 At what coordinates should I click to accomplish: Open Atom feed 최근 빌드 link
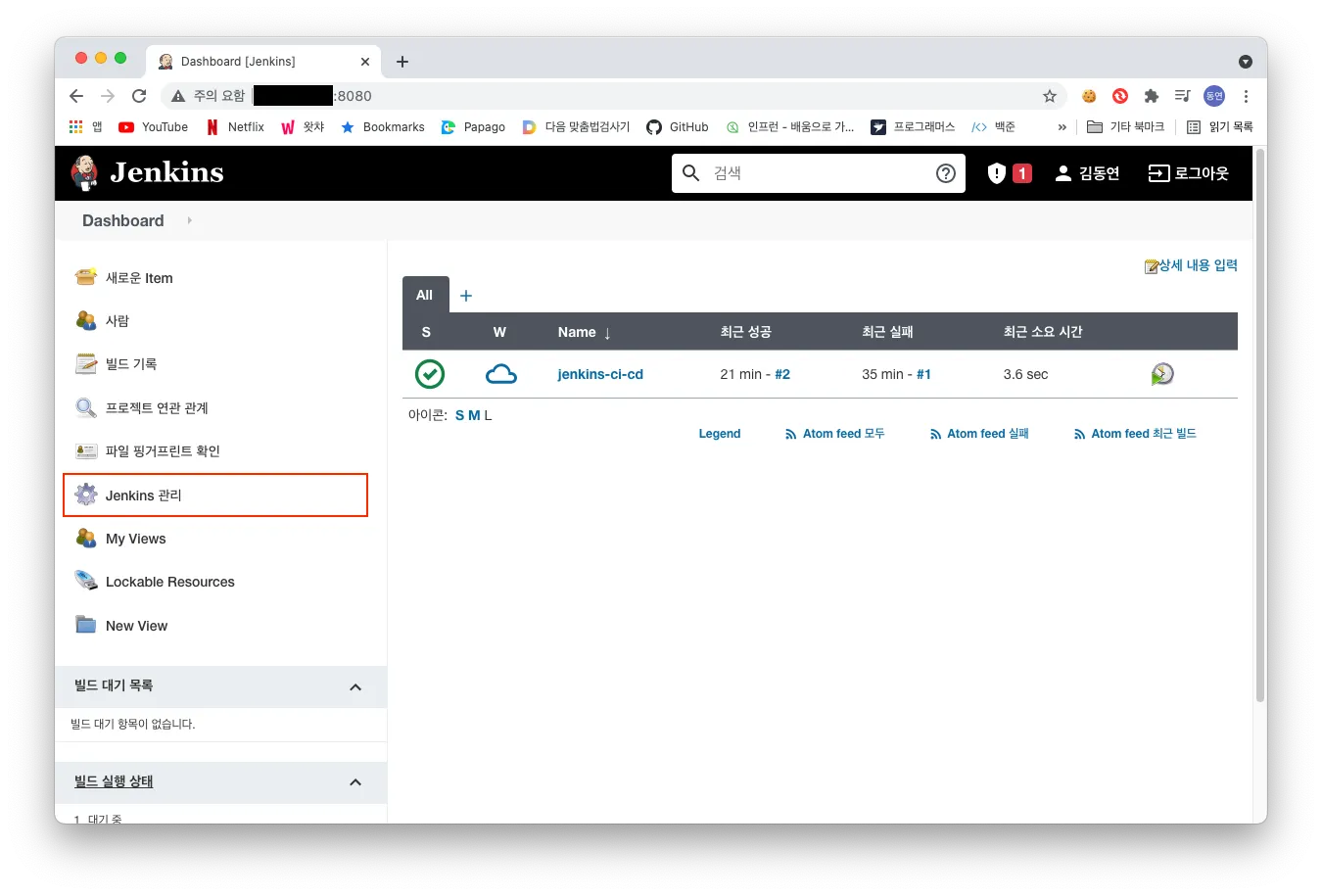click(x=1135, y=434)
